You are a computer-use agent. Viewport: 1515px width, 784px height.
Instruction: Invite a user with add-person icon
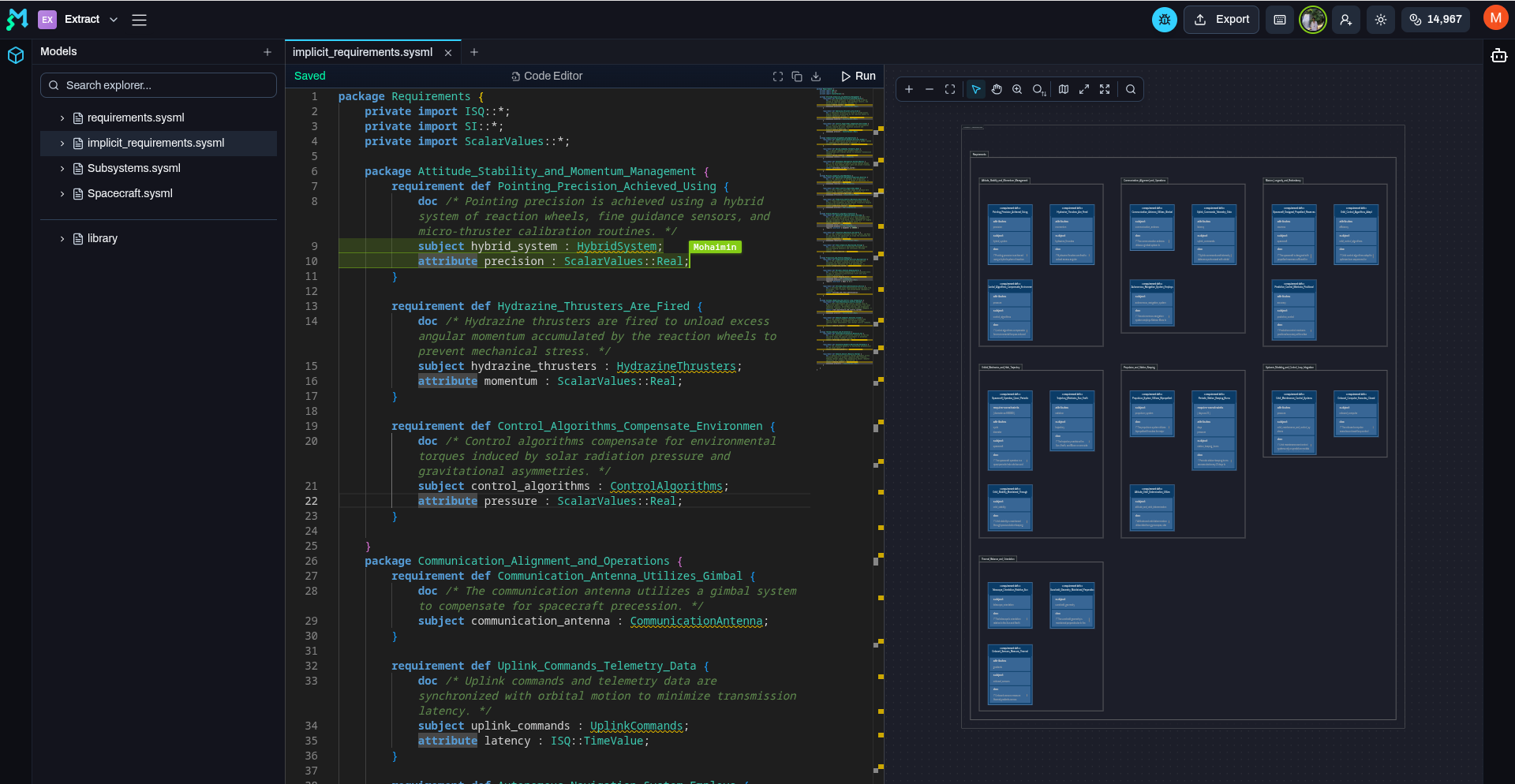(1346, 20)
